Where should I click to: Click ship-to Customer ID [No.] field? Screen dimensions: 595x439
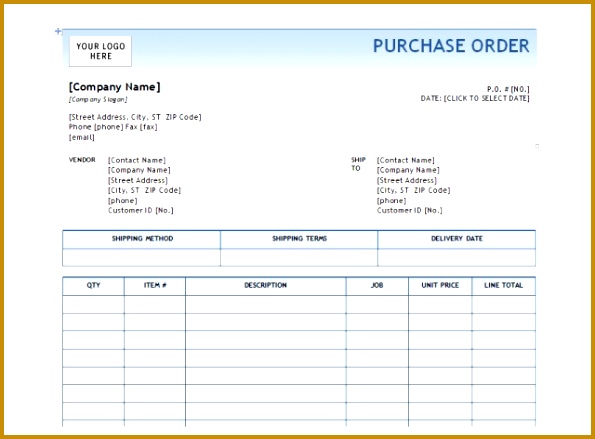[409, 211]
